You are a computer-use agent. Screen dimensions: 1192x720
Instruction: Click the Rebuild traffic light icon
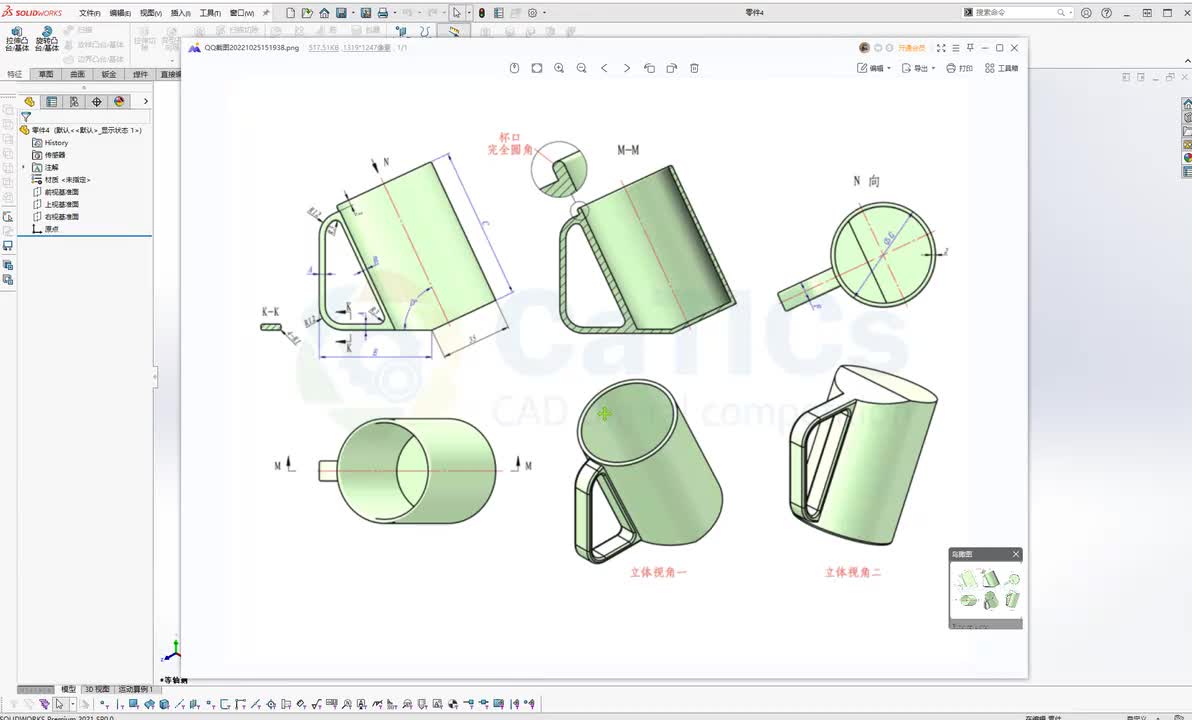[x=481, y=13]
